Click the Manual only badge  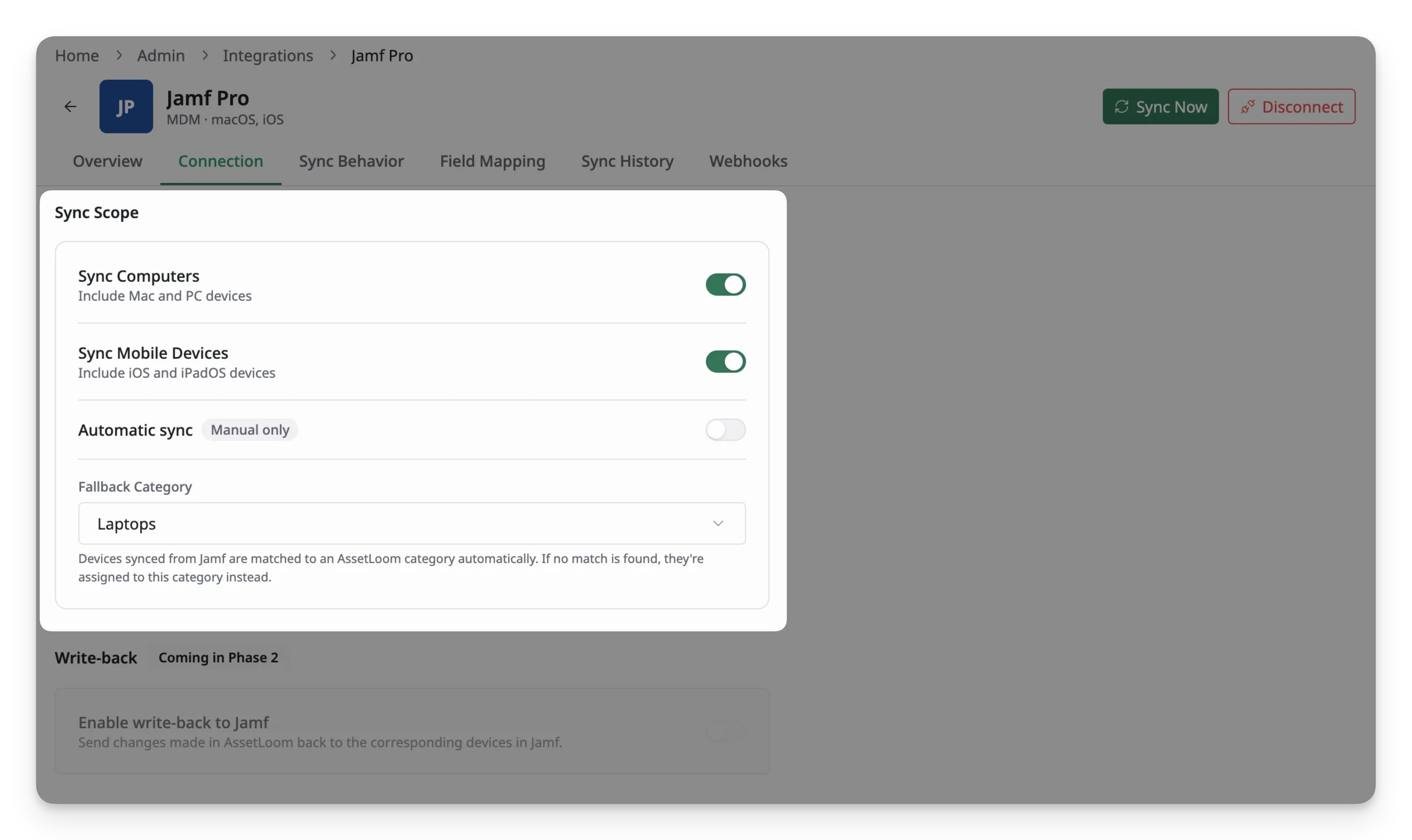click(x=250, y=430)
